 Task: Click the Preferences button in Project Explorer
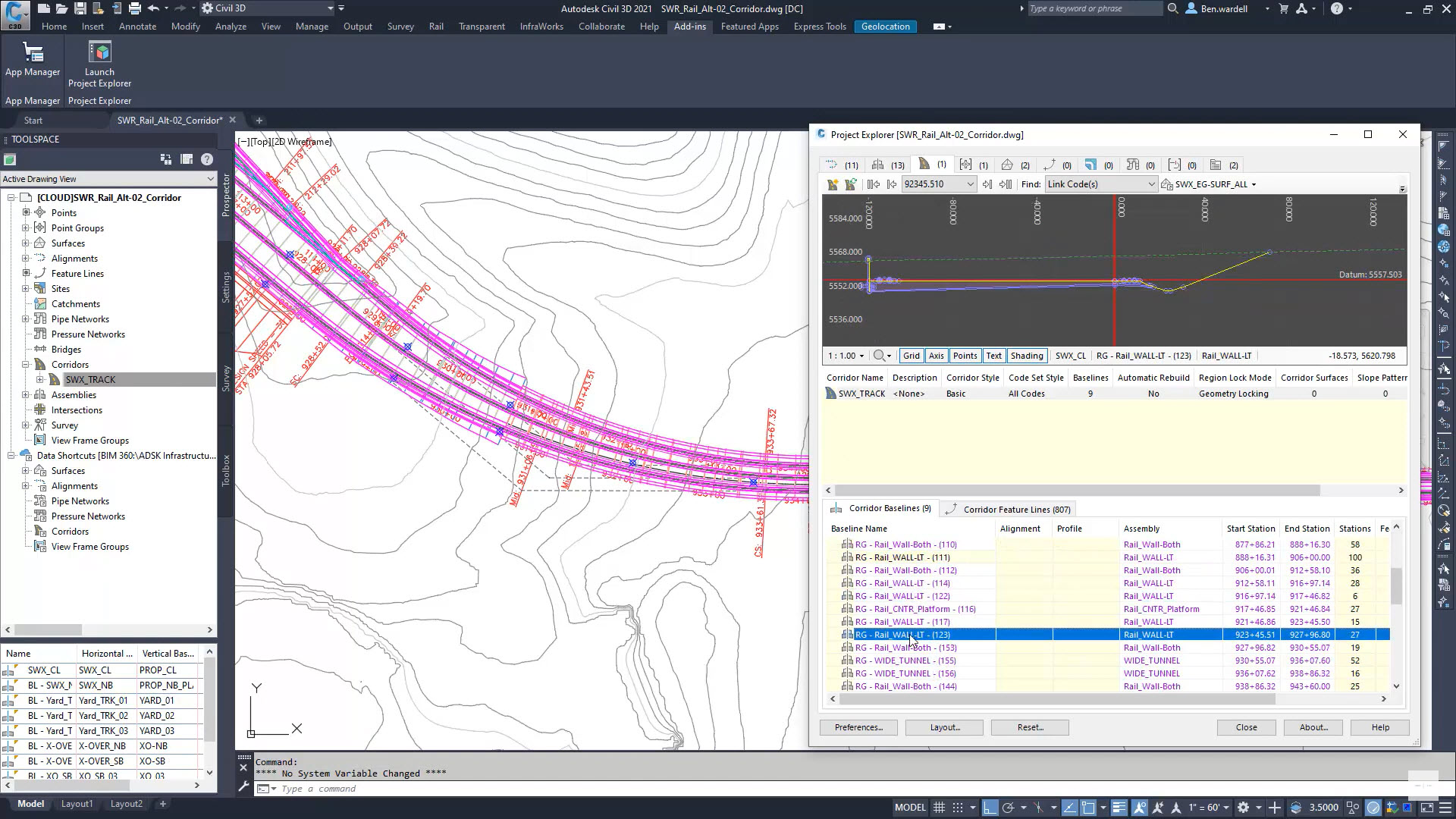point(858,727)
